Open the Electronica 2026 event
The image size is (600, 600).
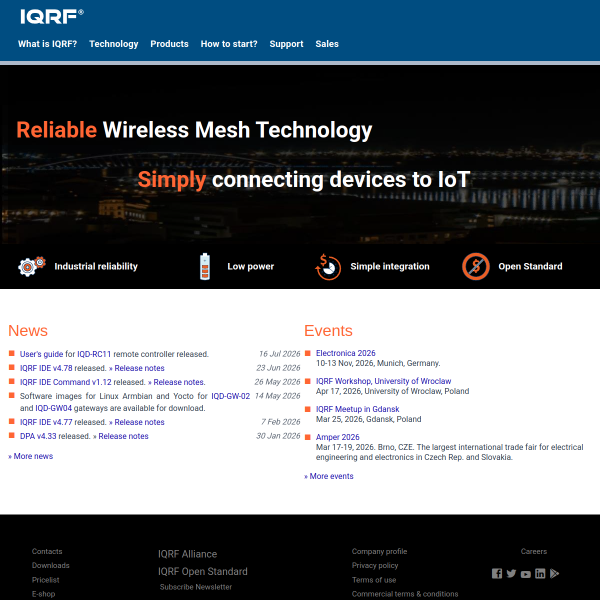click(346, 353)
